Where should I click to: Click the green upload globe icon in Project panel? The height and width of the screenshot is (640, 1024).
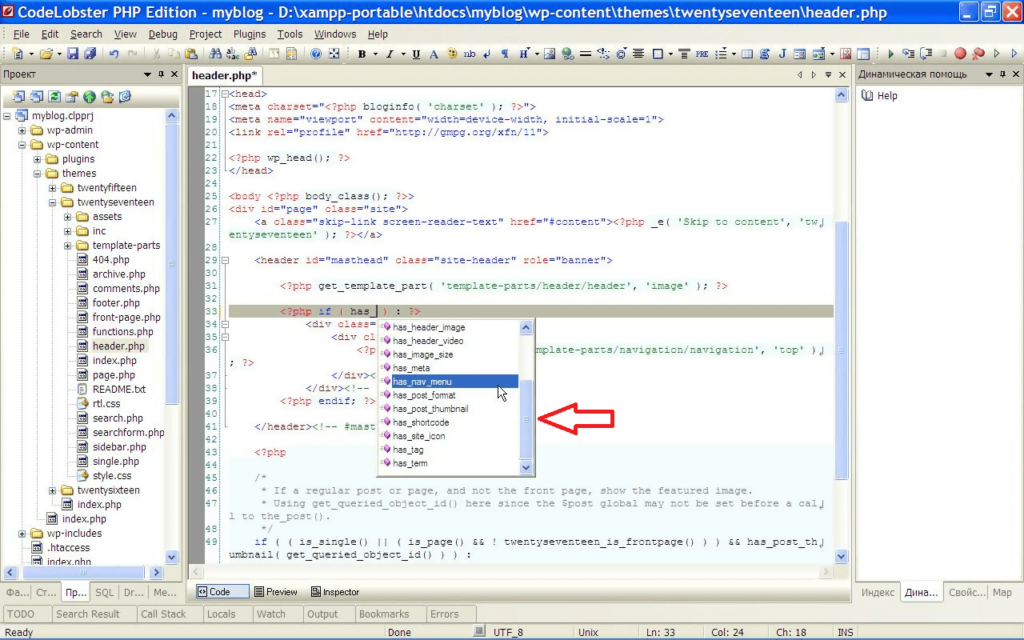tap(89, 97)
